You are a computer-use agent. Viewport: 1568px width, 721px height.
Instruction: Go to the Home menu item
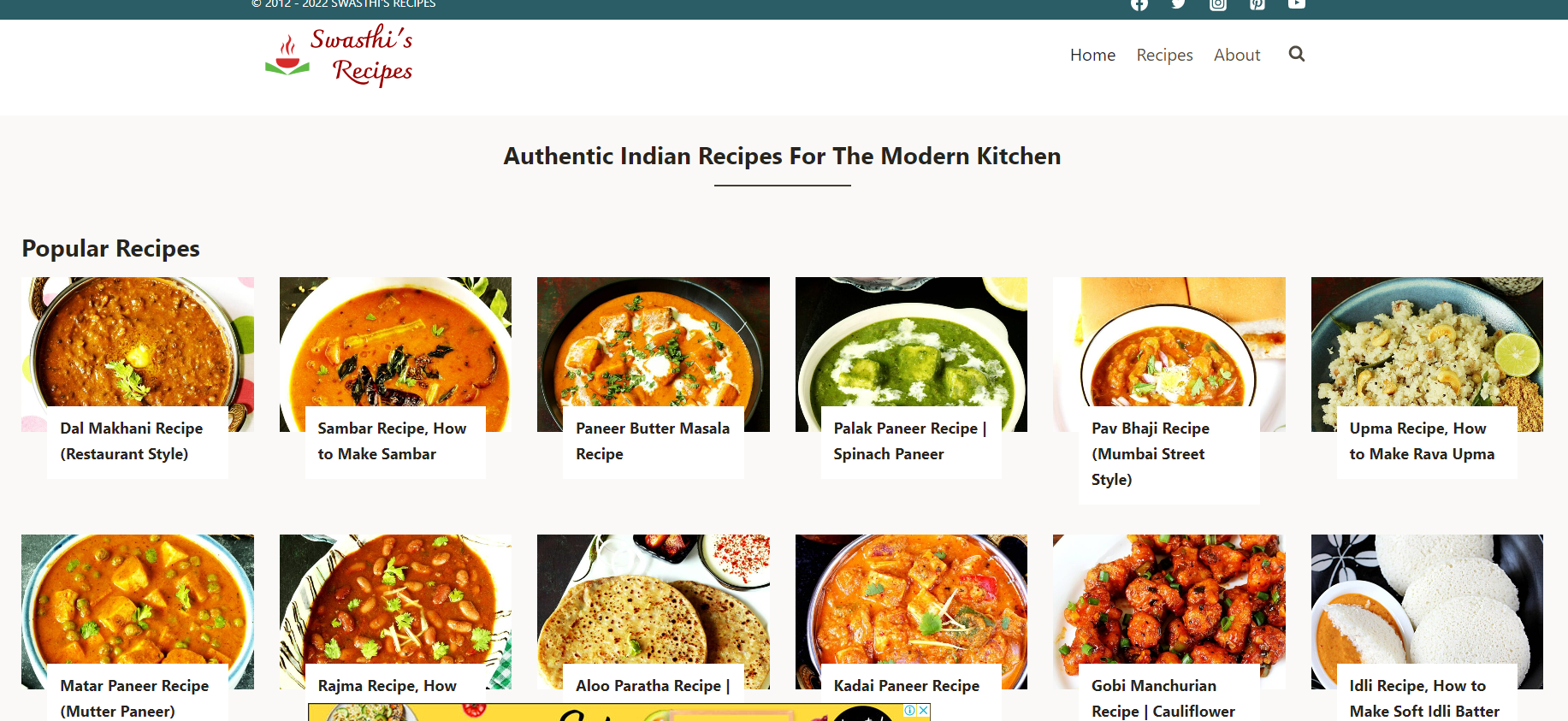click(1092, 55)
